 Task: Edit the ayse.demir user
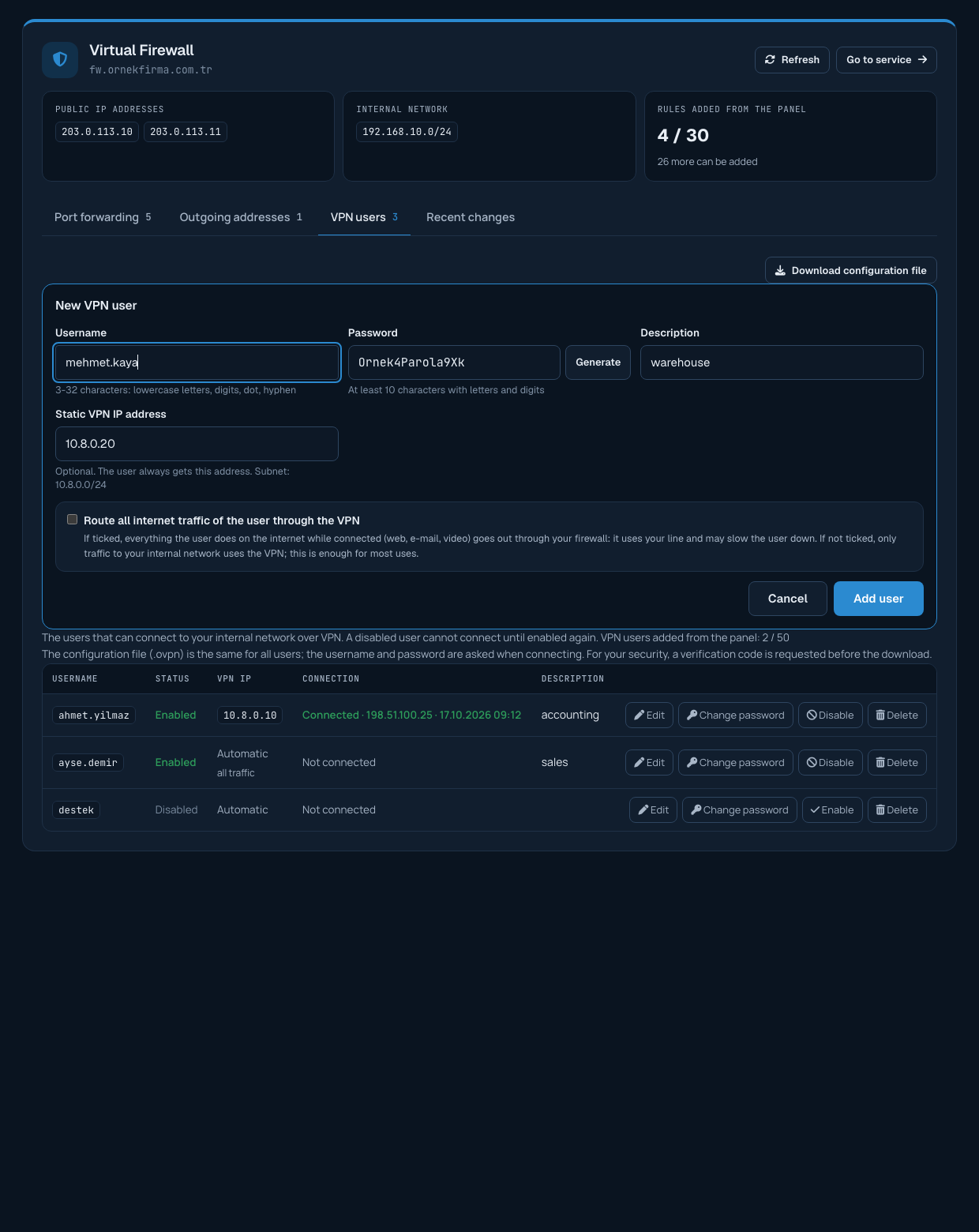pos(650,763)
